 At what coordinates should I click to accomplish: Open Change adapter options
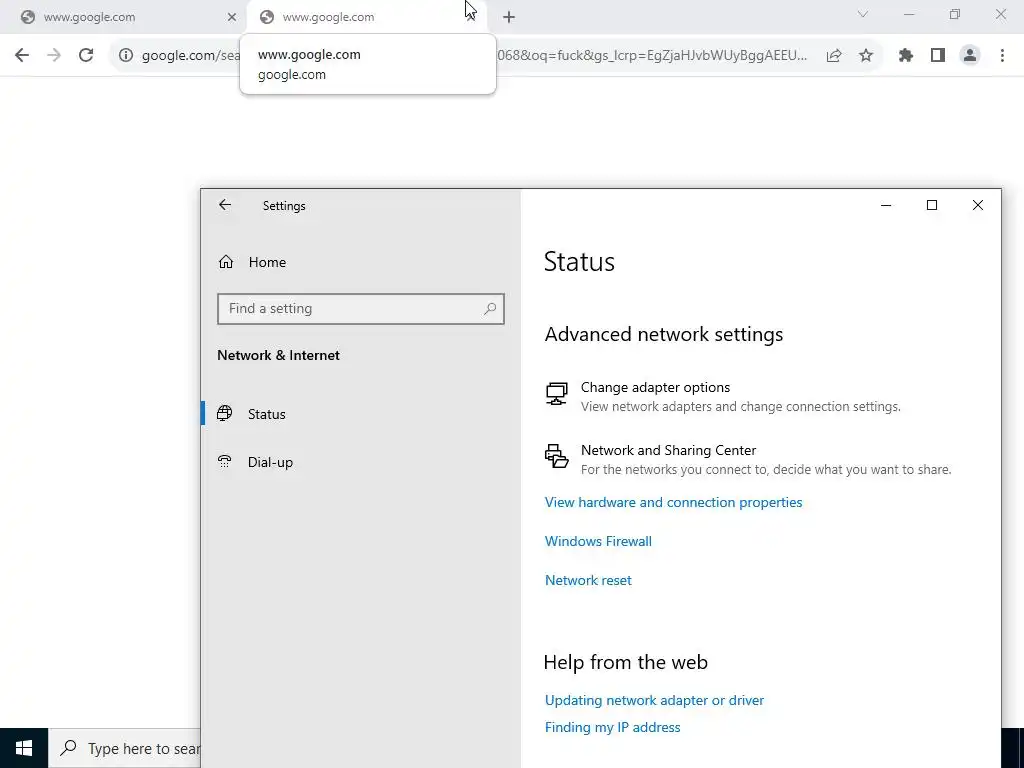[x=655, y=387]
